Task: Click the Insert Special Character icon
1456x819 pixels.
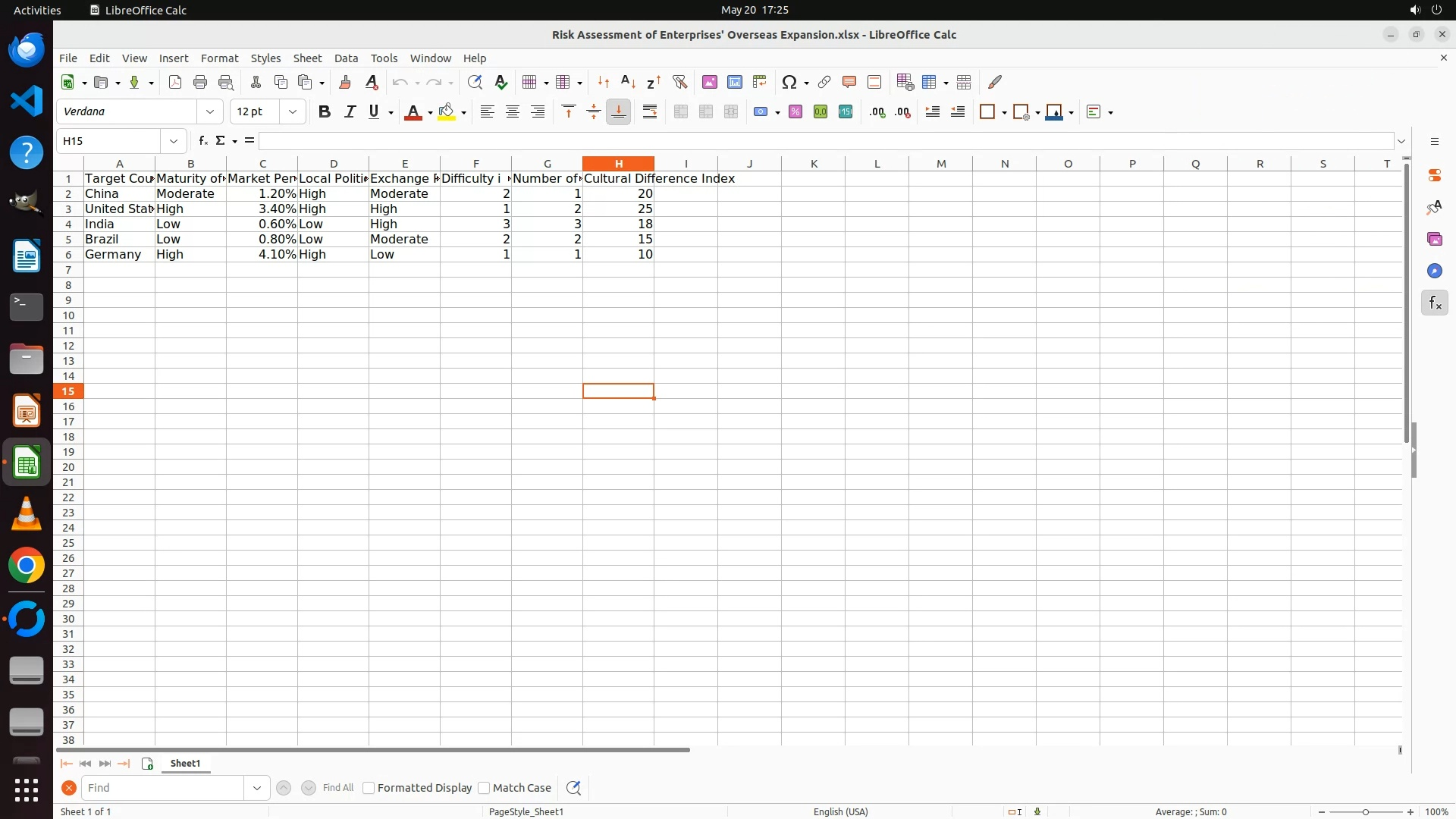Action: coord(789,82)
